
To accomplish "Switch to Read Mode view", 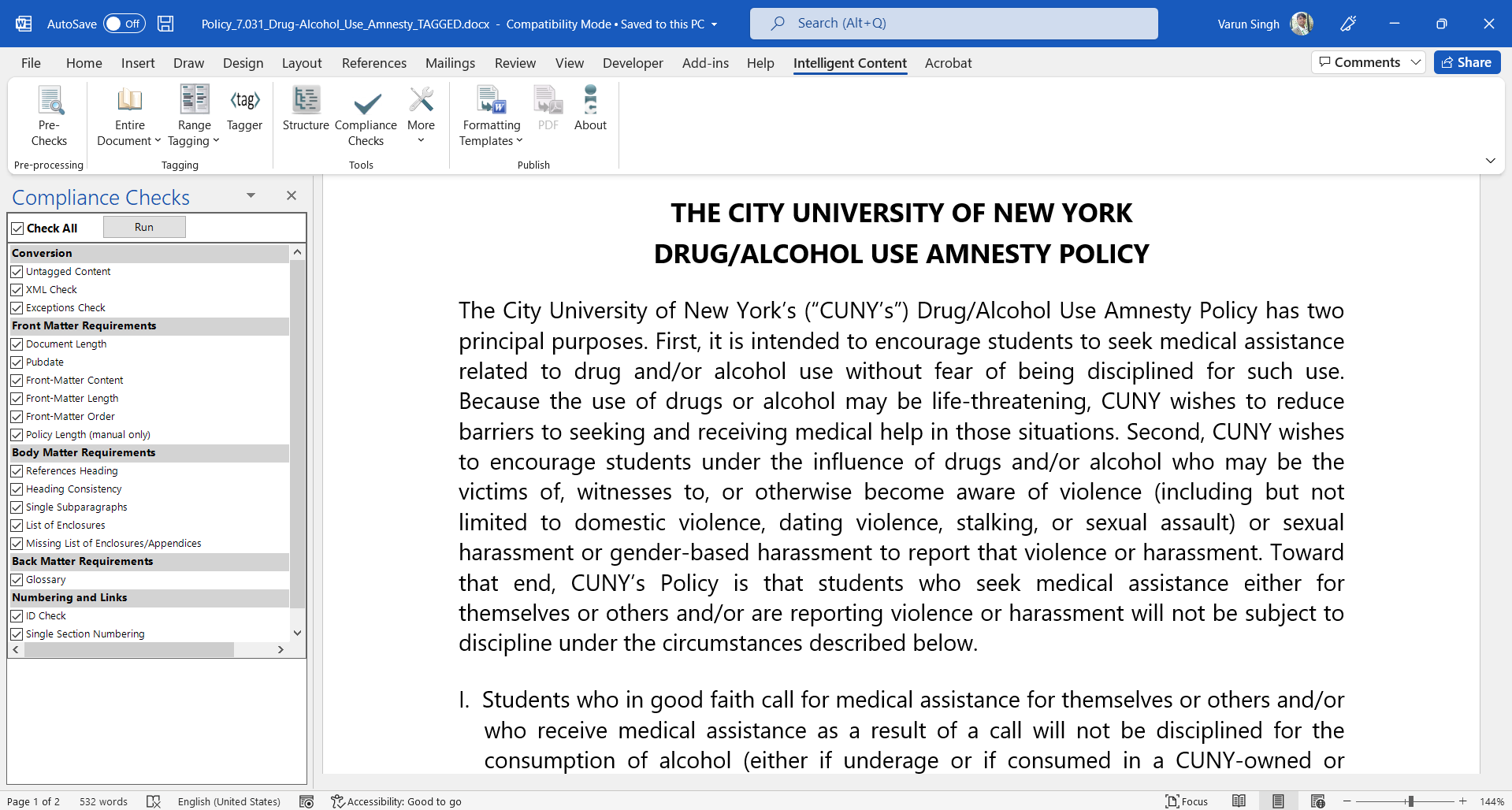I will 1239,801.
